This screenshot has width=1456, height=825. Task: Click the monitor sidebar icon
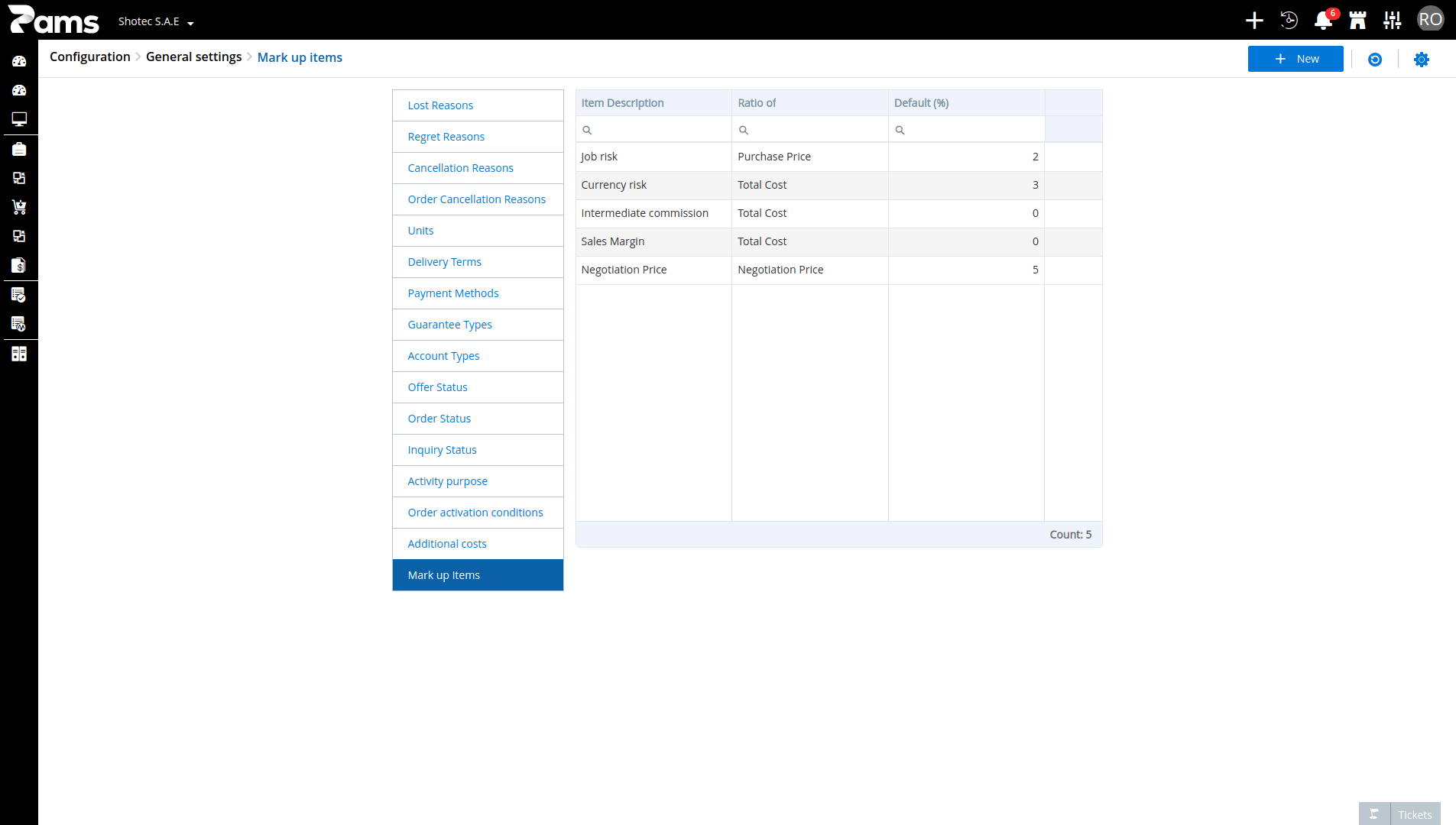[x=19, y=119]
